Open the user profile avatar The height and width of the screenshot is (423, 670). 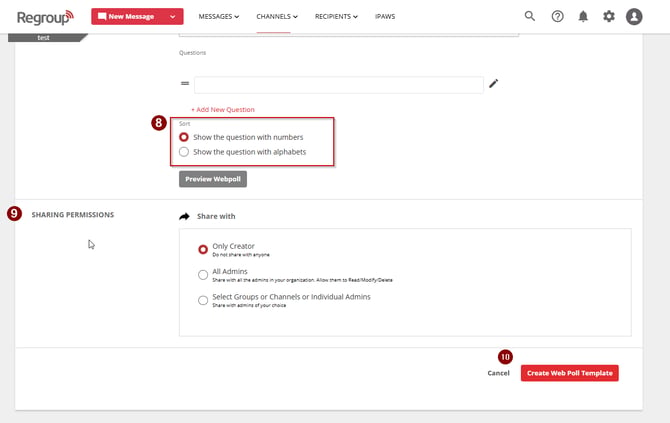634,17
